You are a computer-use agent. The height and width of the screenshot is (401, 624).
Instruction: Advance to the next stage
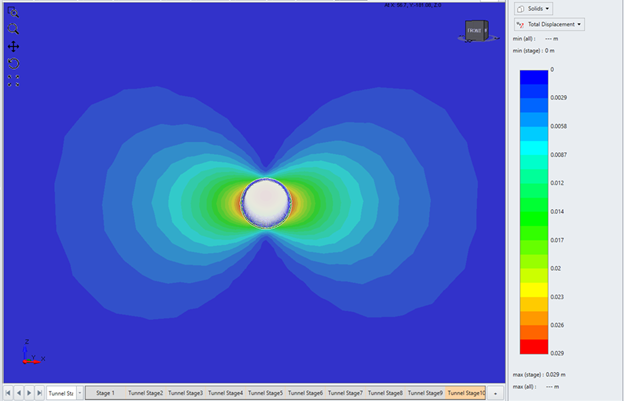(x=29, y=393)
